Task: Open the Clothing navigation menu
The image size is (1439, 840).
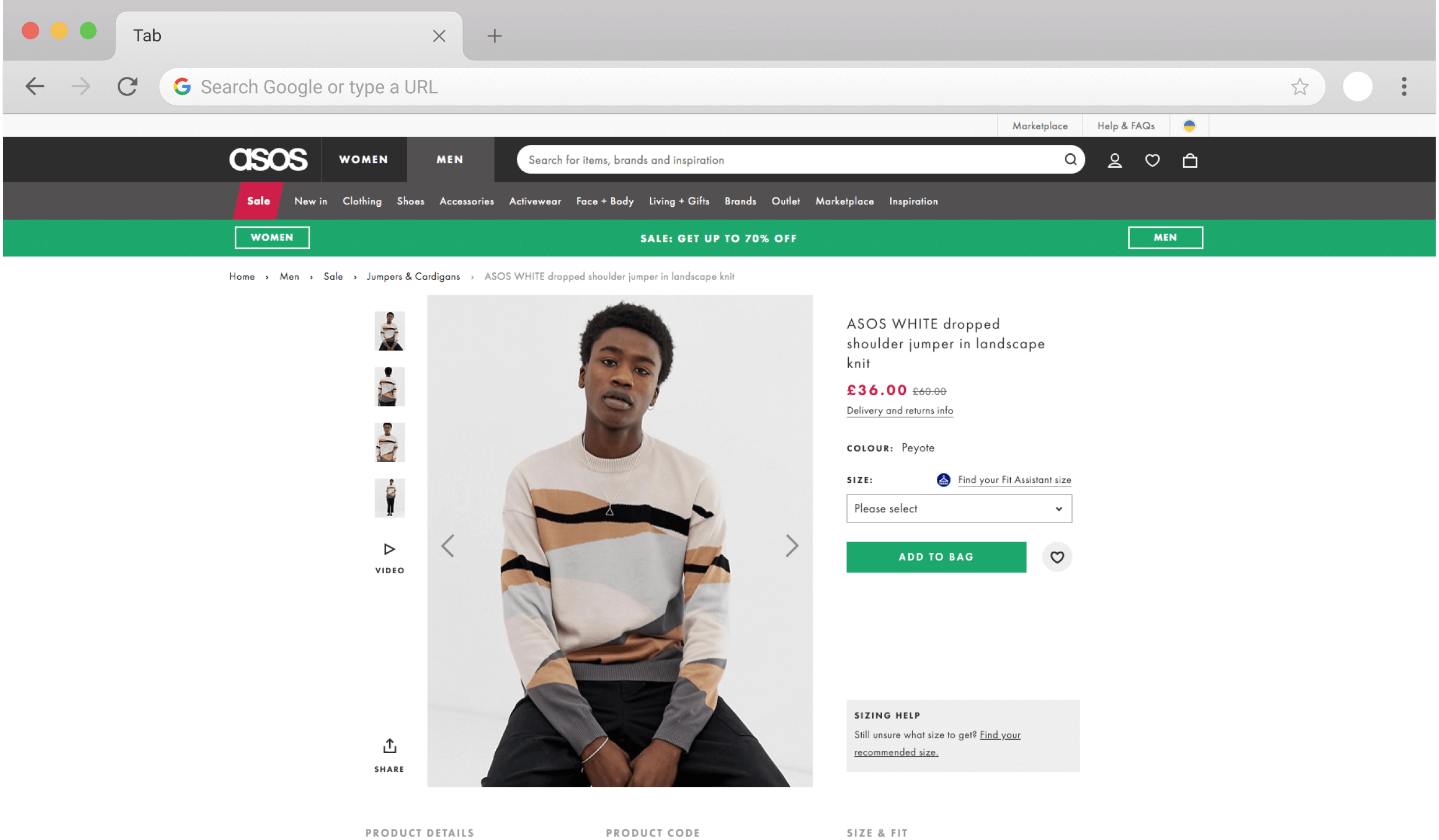Action: (x=362, y=201)
